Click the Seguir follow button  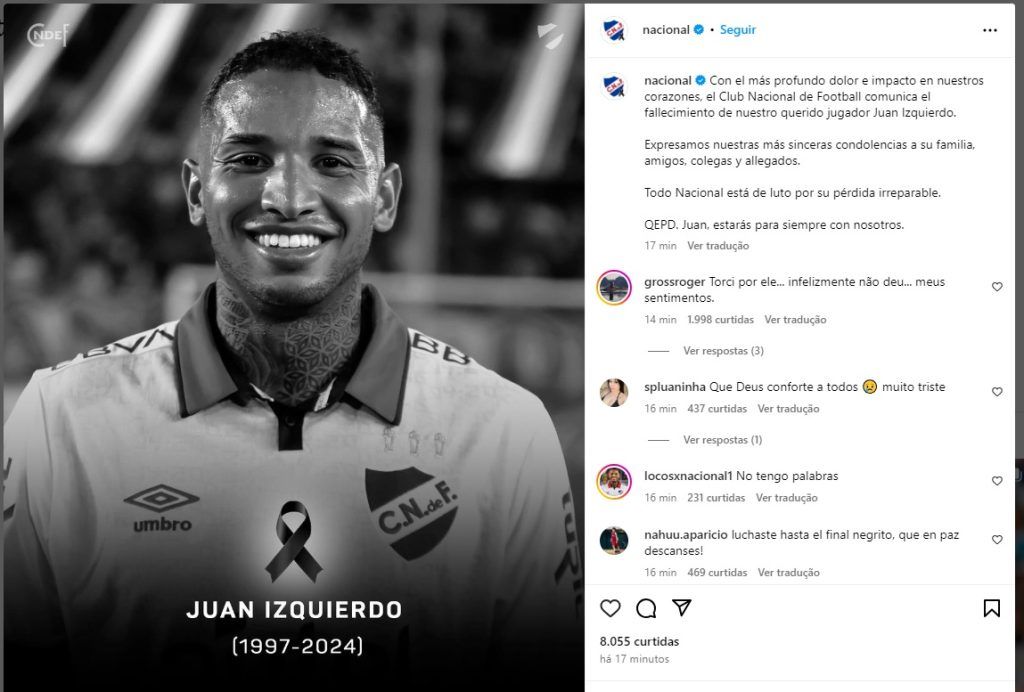(737, 30)
